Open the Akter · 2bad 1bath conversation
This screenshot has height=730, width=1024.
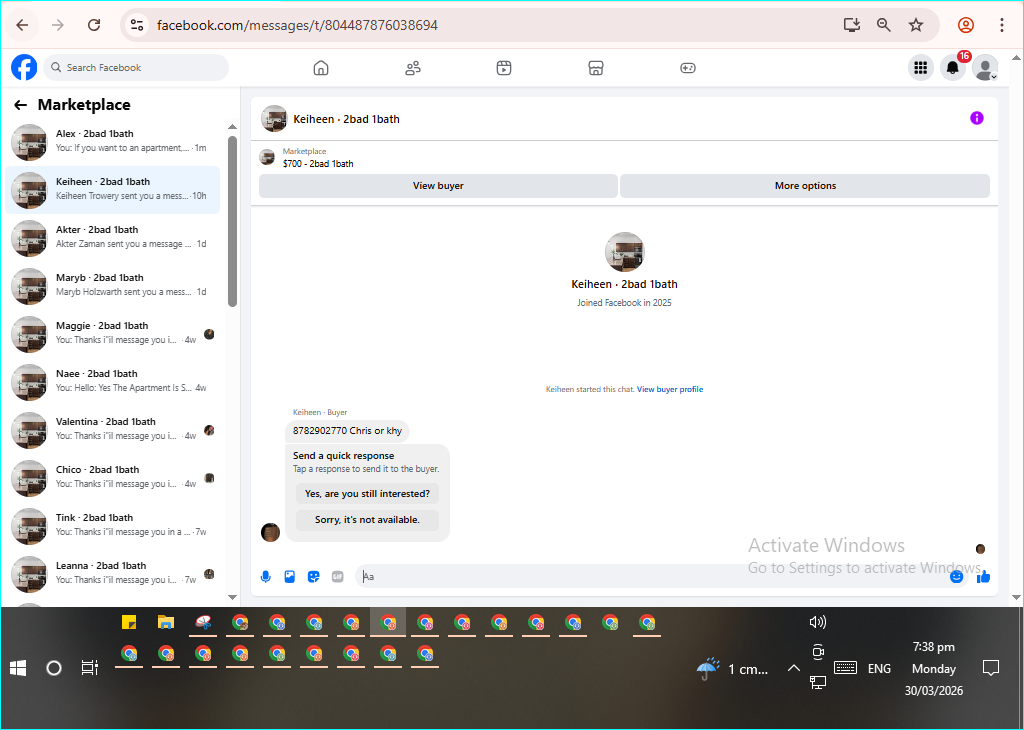[x=112, y=238]
